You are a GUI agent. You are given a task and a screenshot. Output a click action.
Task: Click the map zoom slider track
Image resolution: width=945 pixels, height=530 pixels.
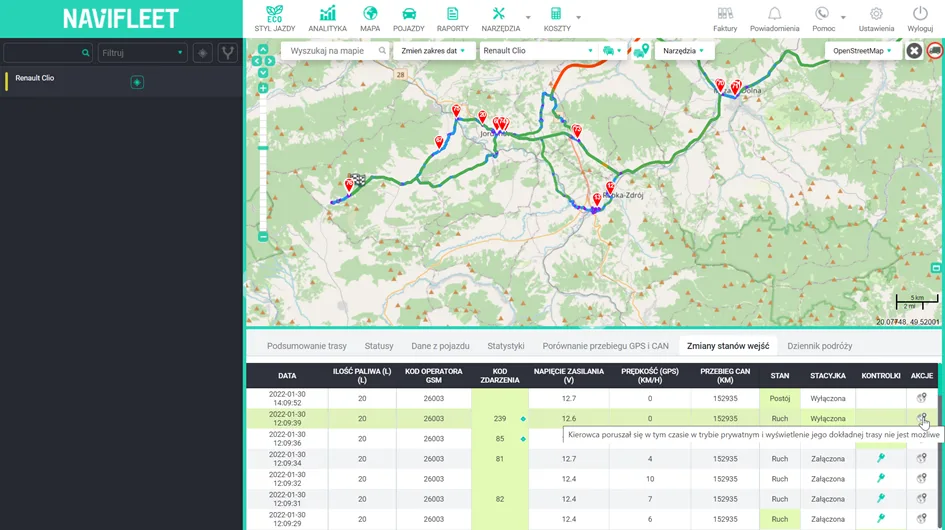click(x=263, y=163)
